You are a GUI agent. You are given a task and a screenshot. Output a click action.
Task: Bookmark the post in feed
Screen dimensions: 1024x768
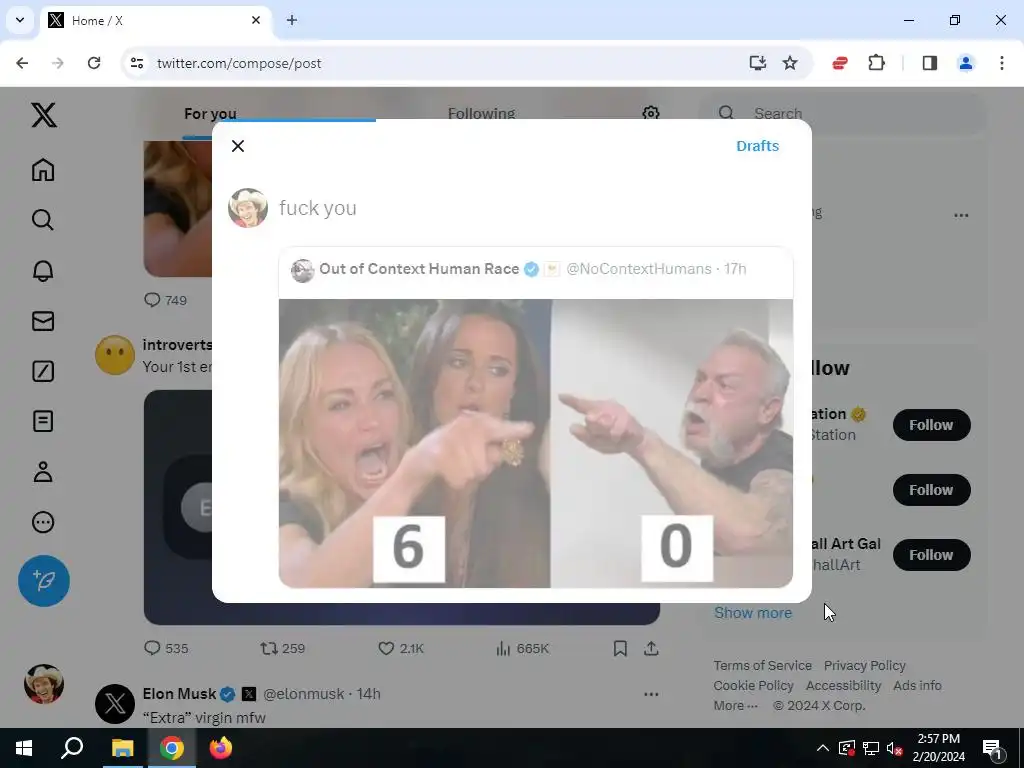[x=620, y=648]
